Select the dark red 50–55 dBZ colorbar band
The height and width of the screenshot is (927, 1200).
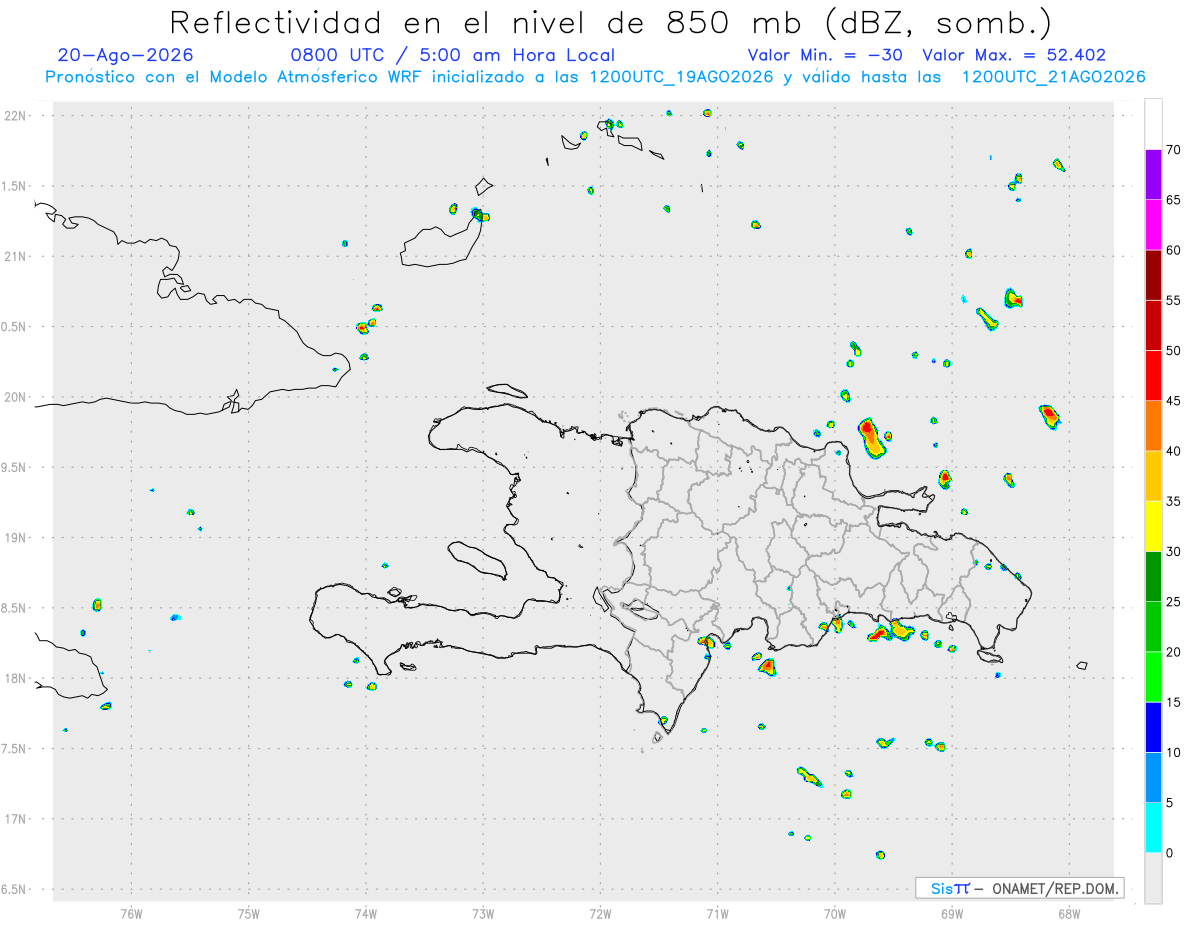[x=1153, y=326]
